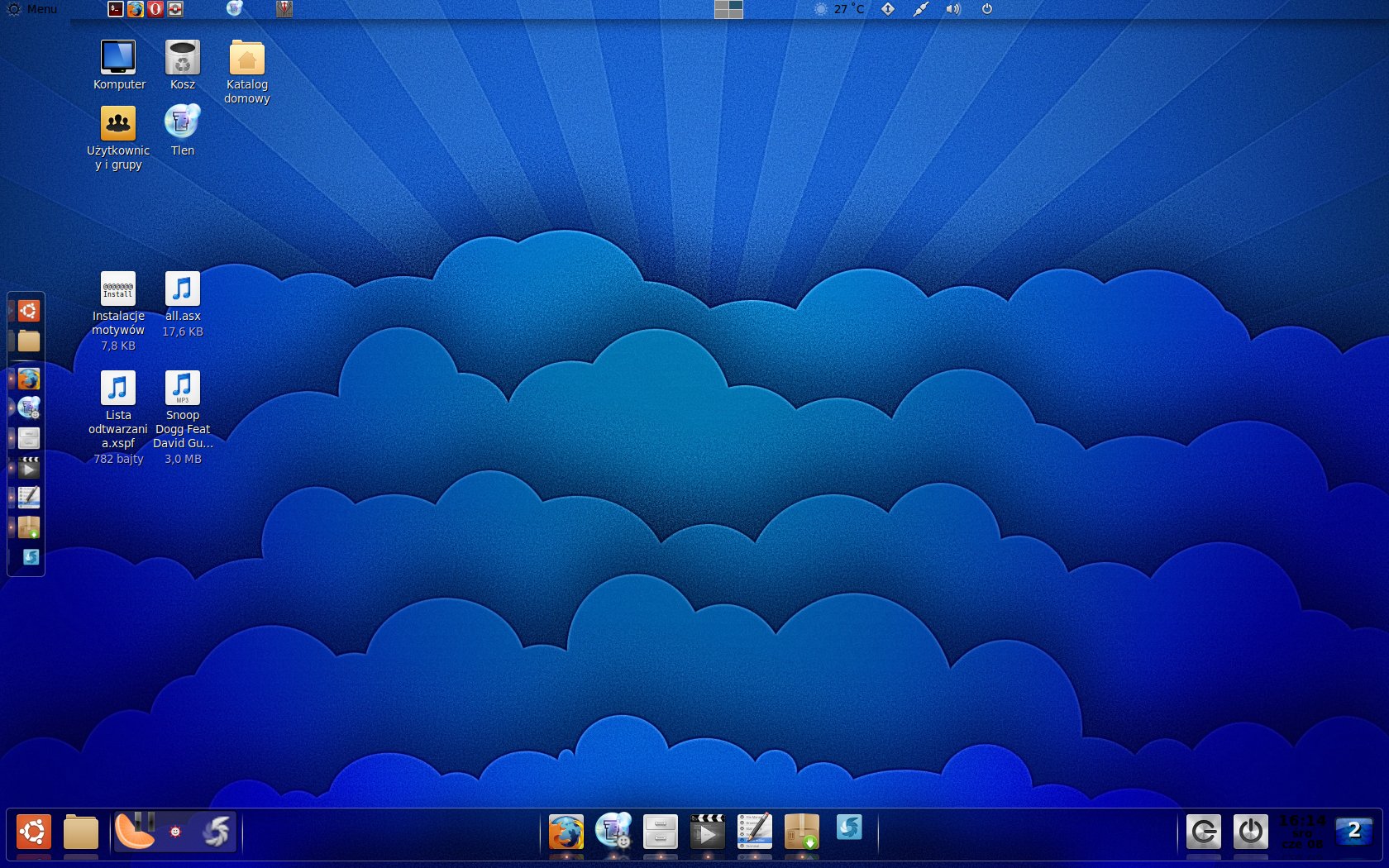The image size is (1389, 868).
Task: Open the clapperboard video player in bottom dock
Action: [708, 832]
